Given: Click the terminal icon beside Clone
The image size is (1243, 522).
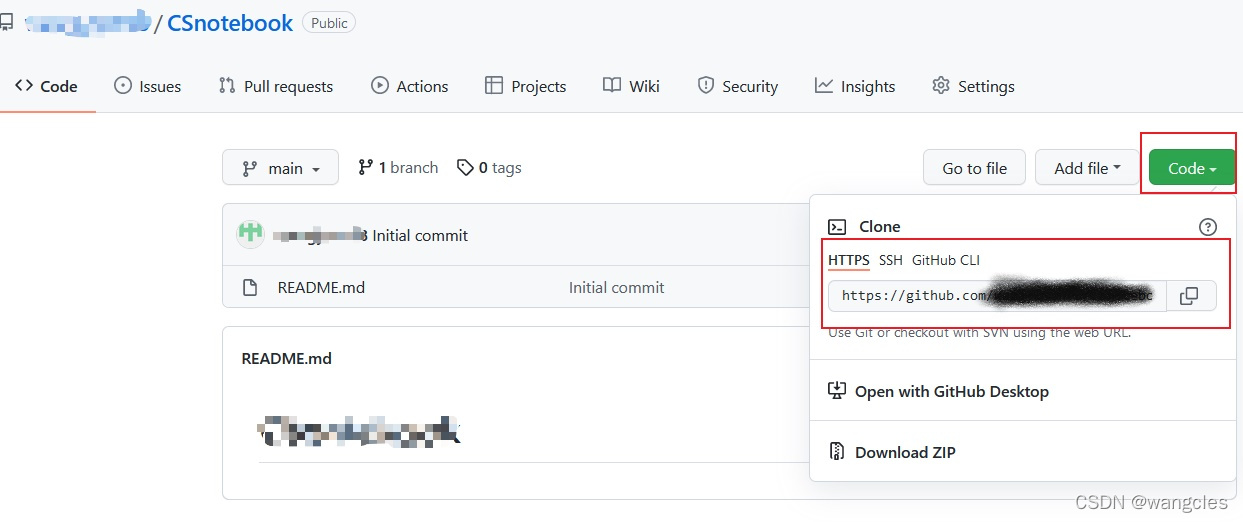Looking at the screenshot, I should [838, 227].
